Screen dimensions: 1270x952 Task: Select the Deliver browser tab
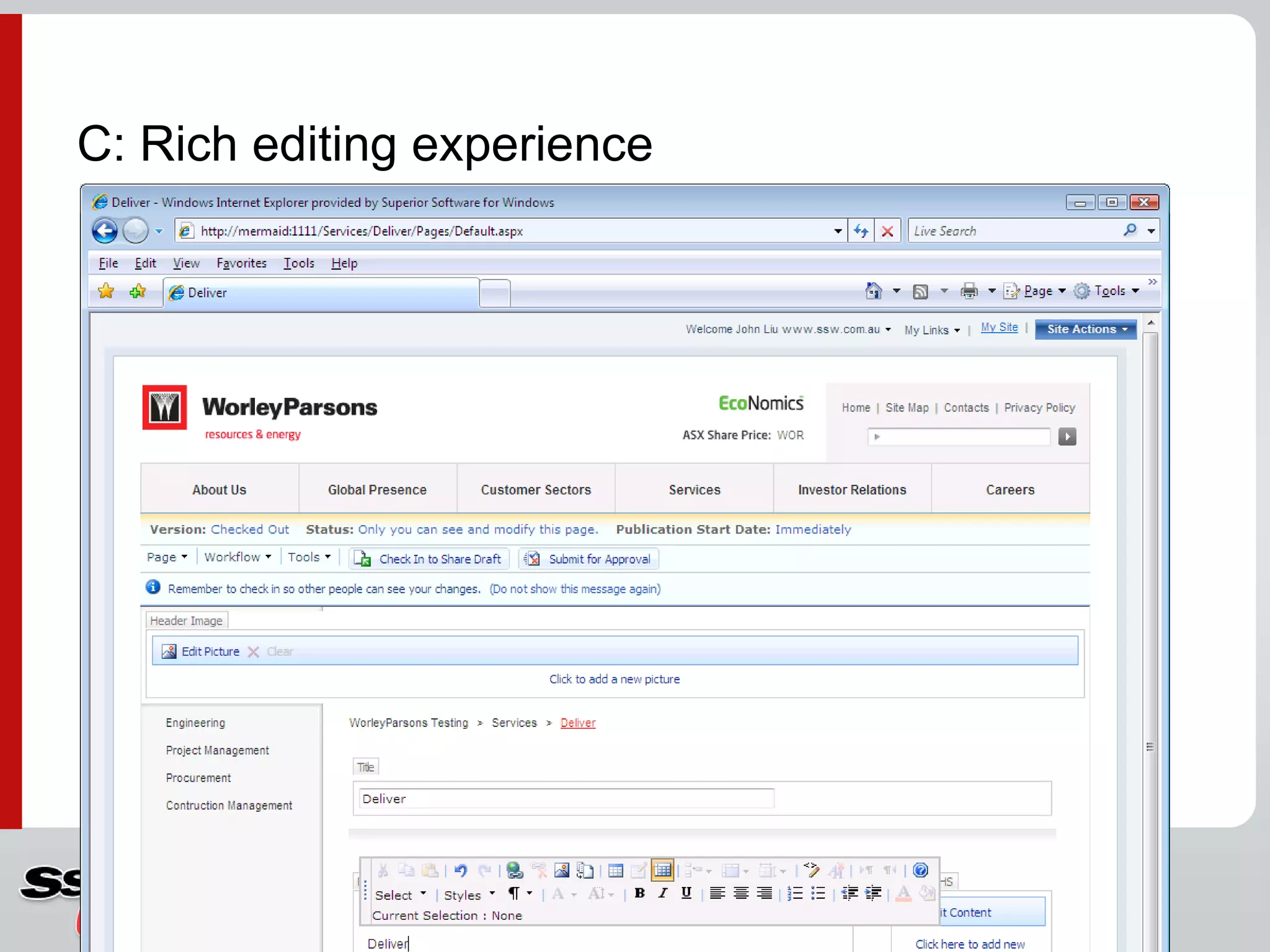pyautogui.click(x=321, y=293)
